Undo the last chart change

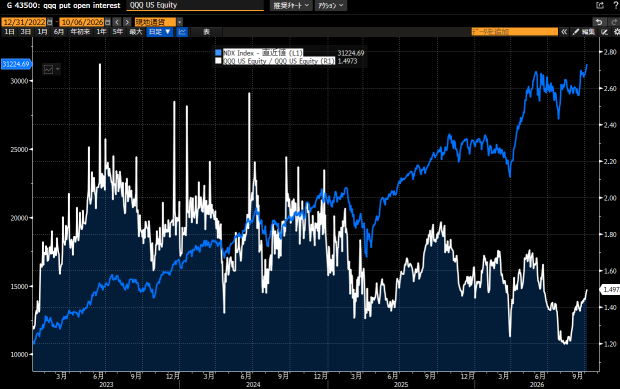pos(599,22)
